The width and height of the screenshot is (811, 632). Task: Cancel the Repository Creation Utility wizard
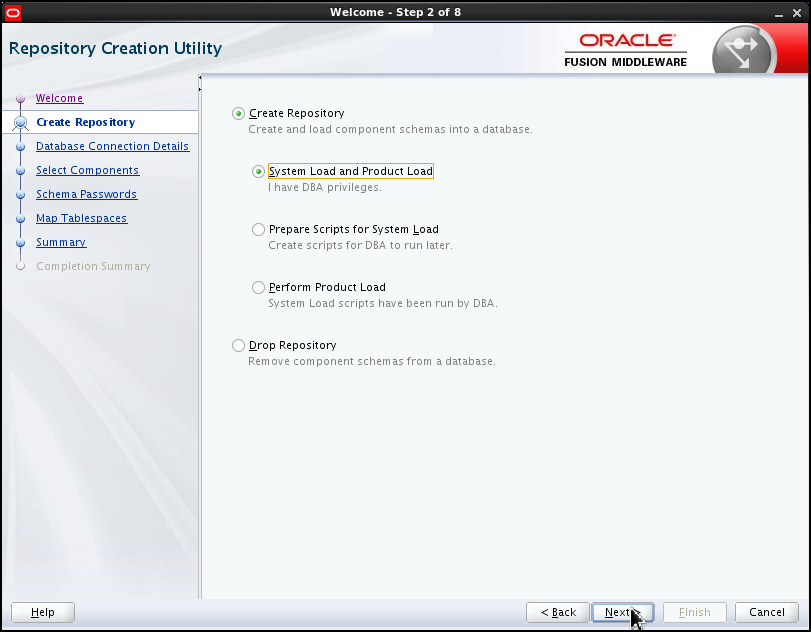(x=767, y=612)
